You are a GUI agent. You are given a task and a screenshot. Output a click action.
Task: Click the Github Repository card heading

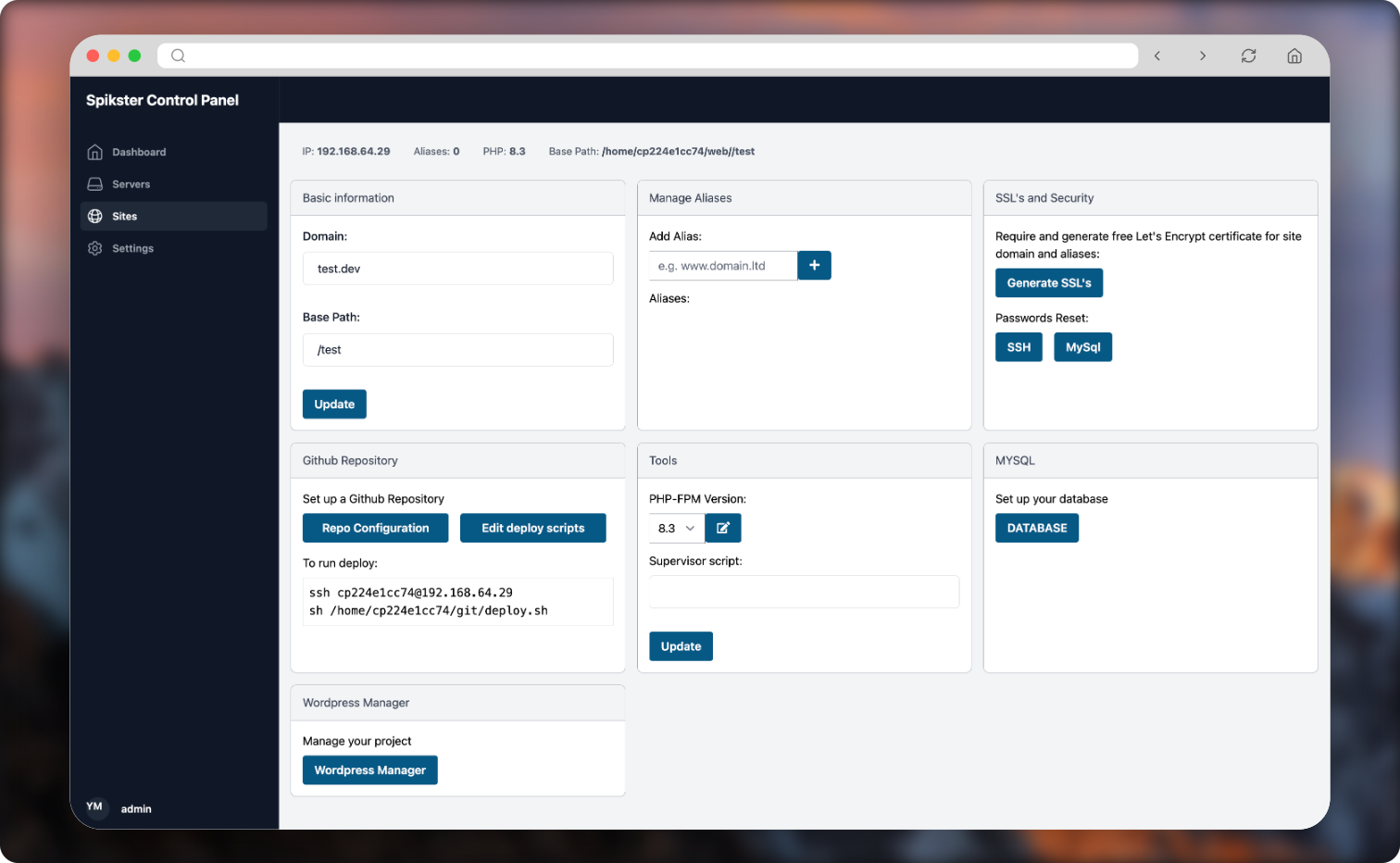(350, 460)
